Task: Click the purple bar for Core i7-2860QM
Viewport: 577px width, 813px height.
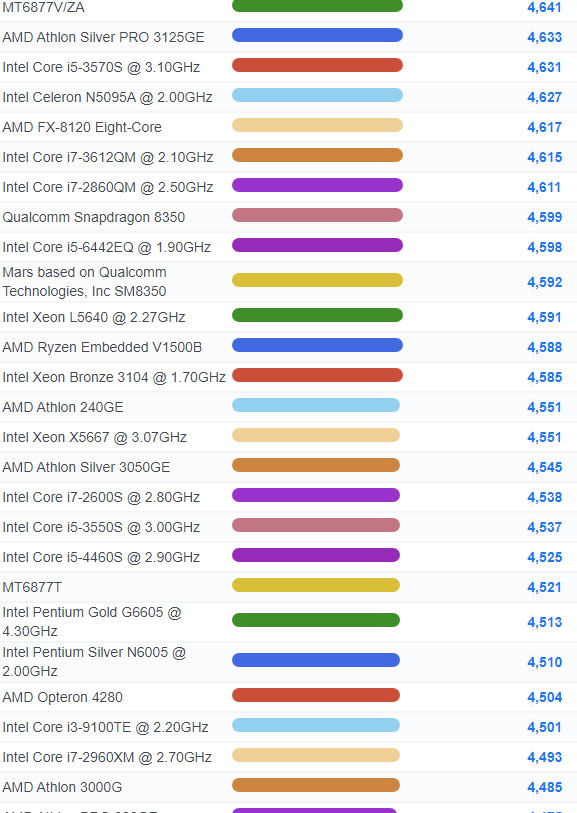Action: 317,185
